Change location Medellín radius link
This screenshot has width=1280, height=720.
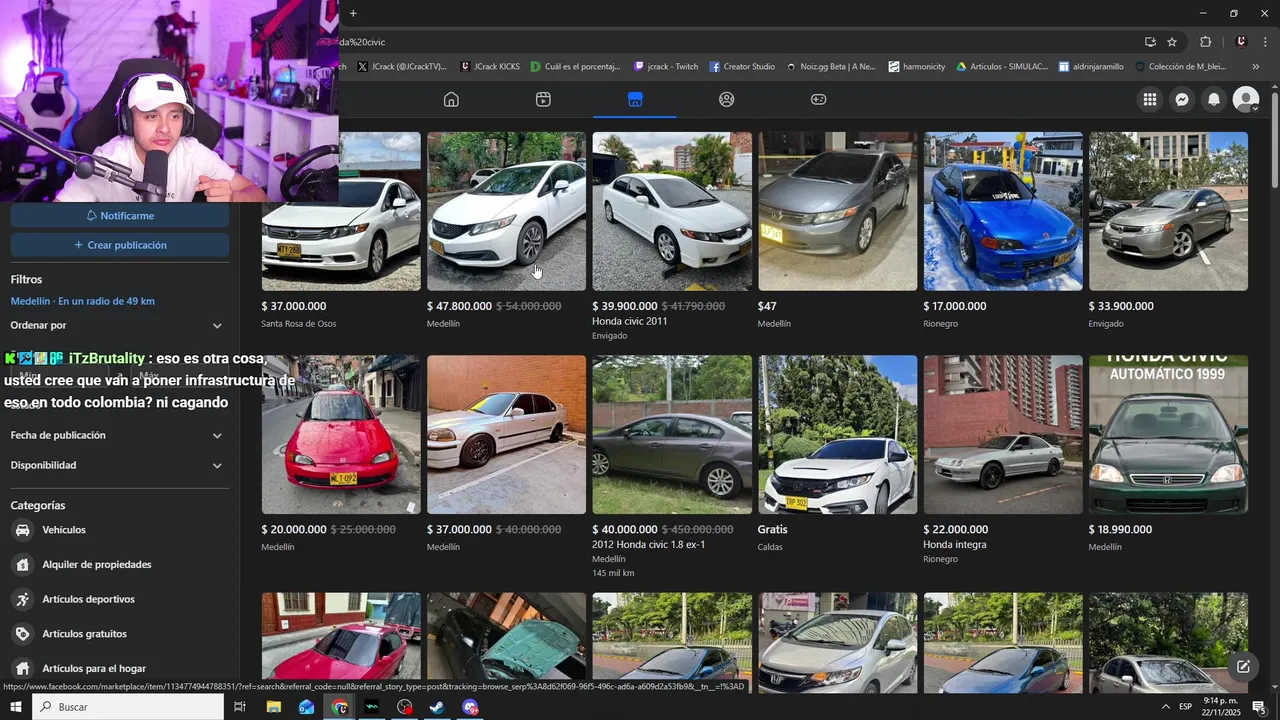click(83, 301)
